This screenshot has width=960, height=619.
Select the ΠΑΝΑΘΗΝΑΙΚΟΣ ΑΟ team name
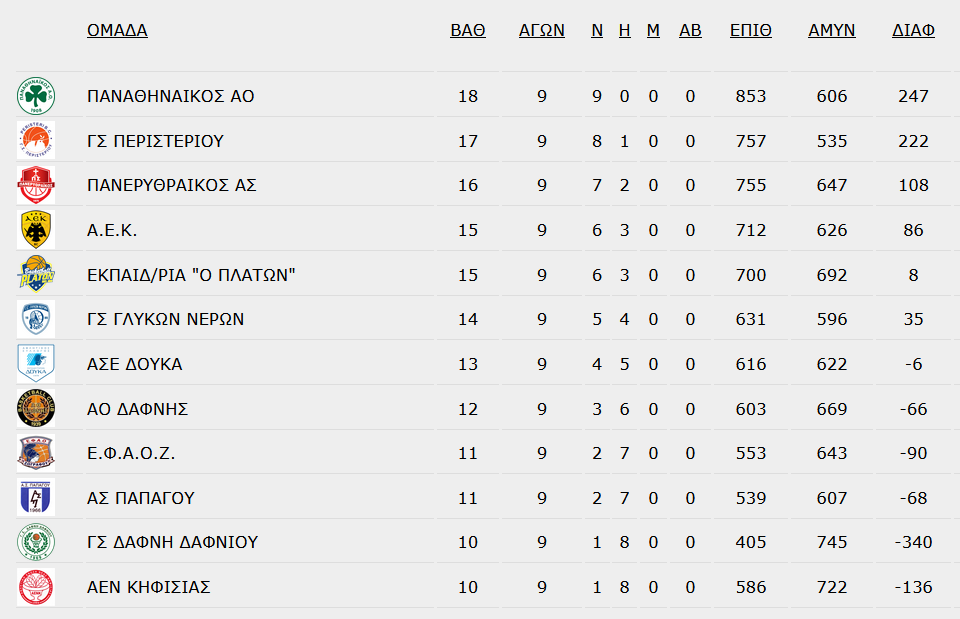pyautogui.click(x=170, y=96)
